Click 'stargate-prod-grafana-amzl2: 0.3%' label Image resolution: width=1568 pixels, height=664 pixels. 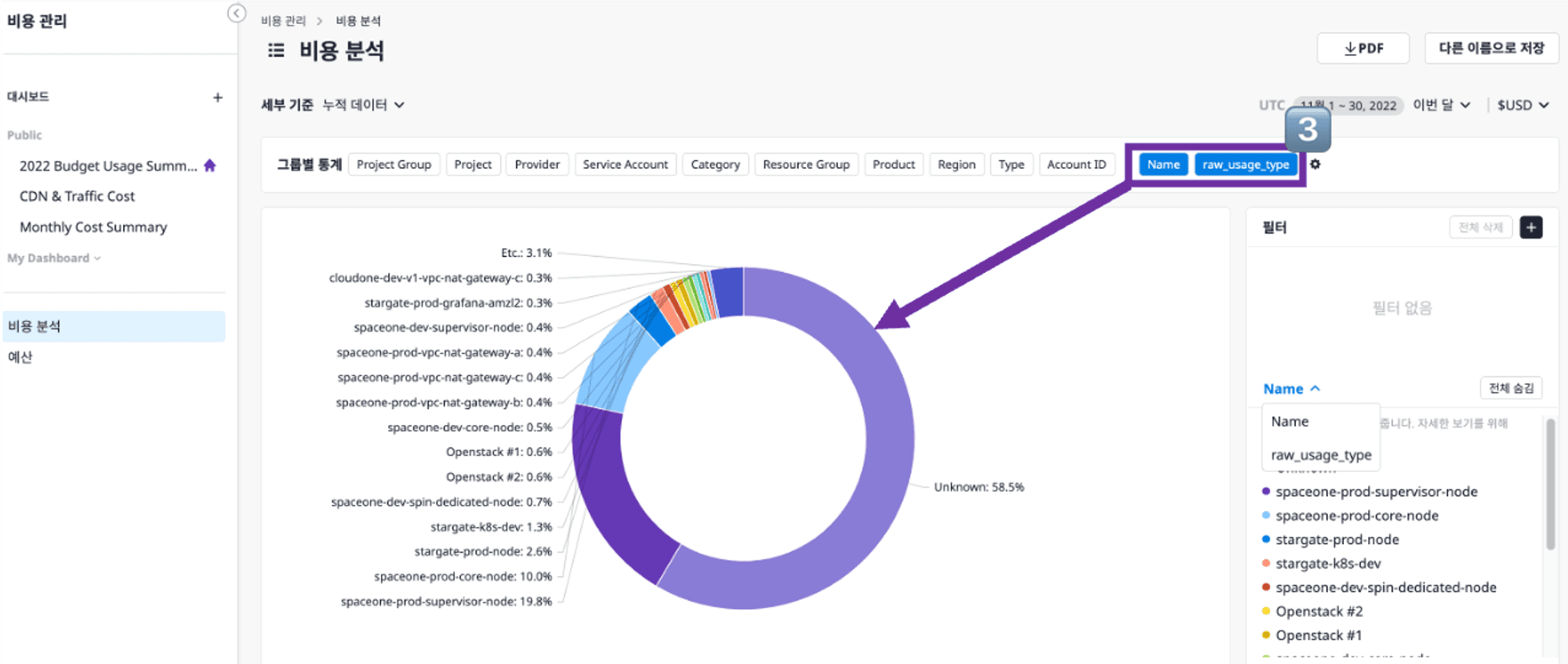(458, 303)
